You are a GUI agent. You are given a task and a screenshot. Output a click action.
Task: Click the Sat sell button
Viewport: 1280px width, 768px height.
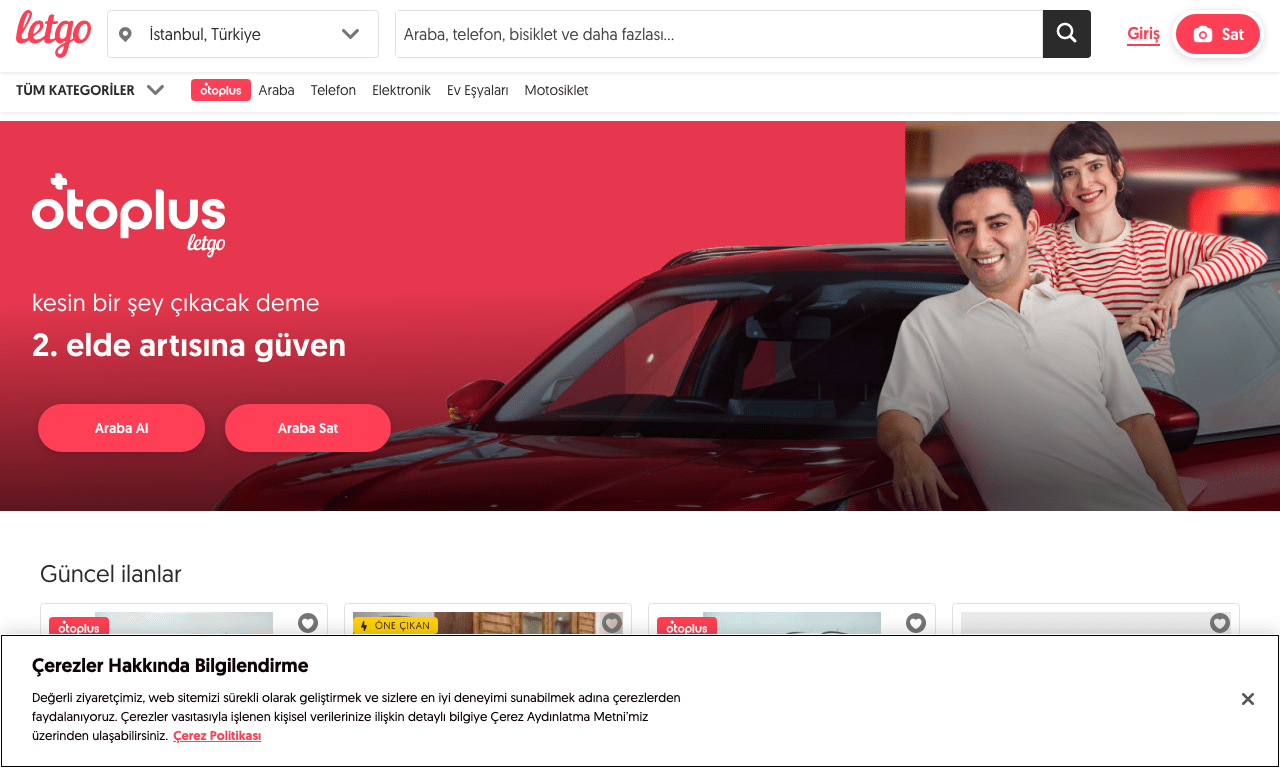pyautogui.click(x=1218, y=34)
